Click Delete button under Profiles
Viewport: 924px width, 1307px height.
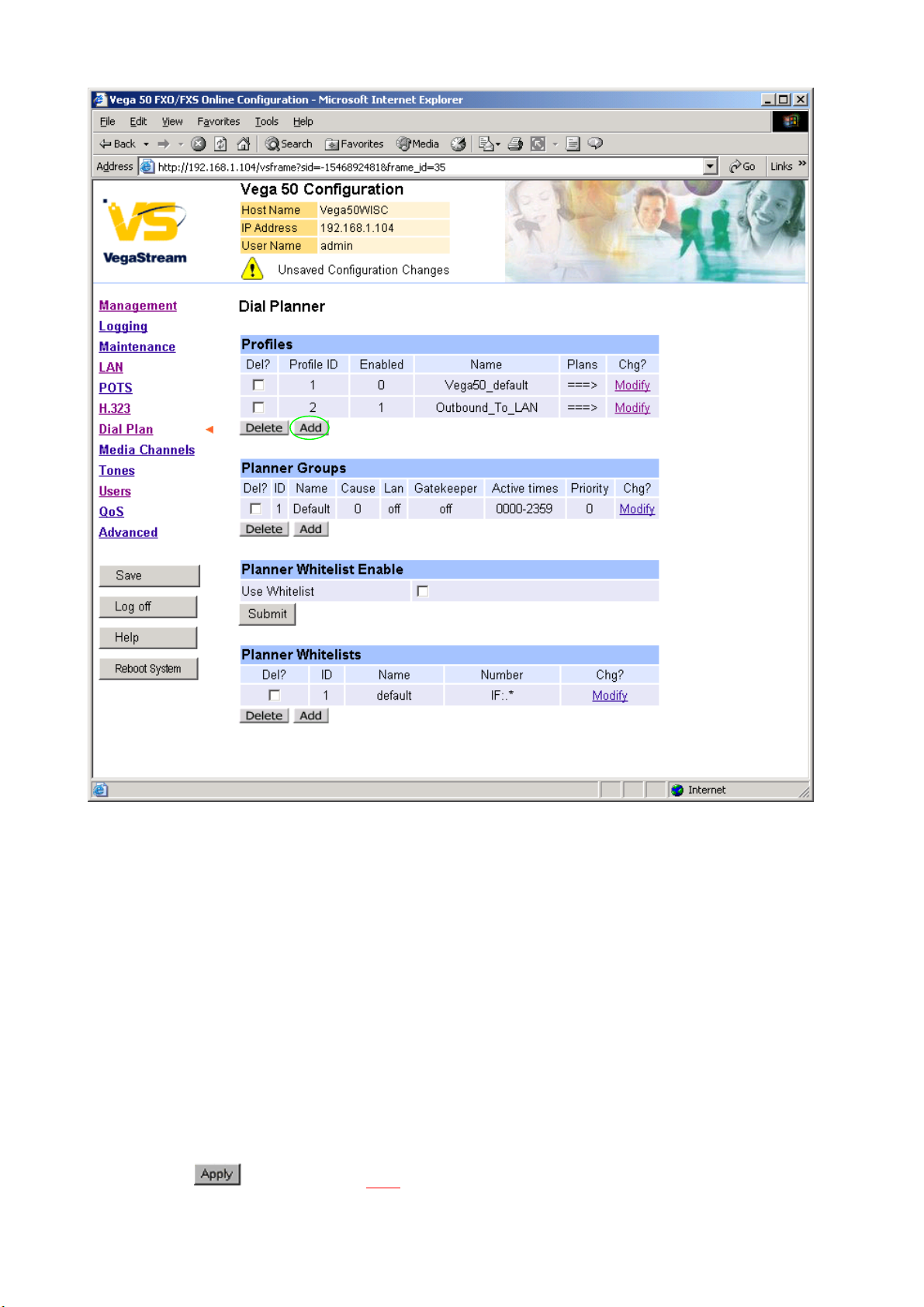[264, 427]
